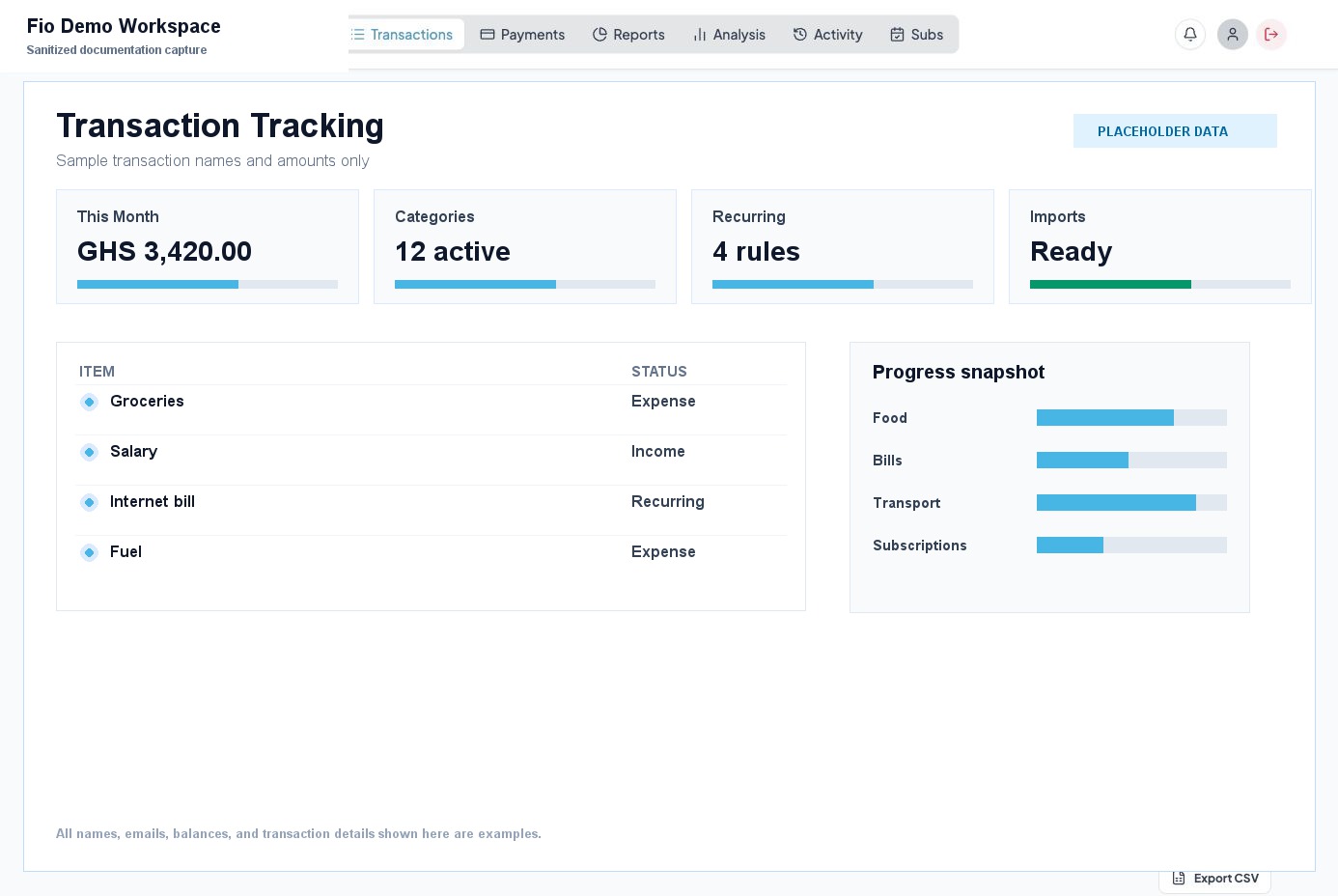This screenshot has width=1338, height=896.
Task: Click the Food progress bar
Action: click(1131, 418)
